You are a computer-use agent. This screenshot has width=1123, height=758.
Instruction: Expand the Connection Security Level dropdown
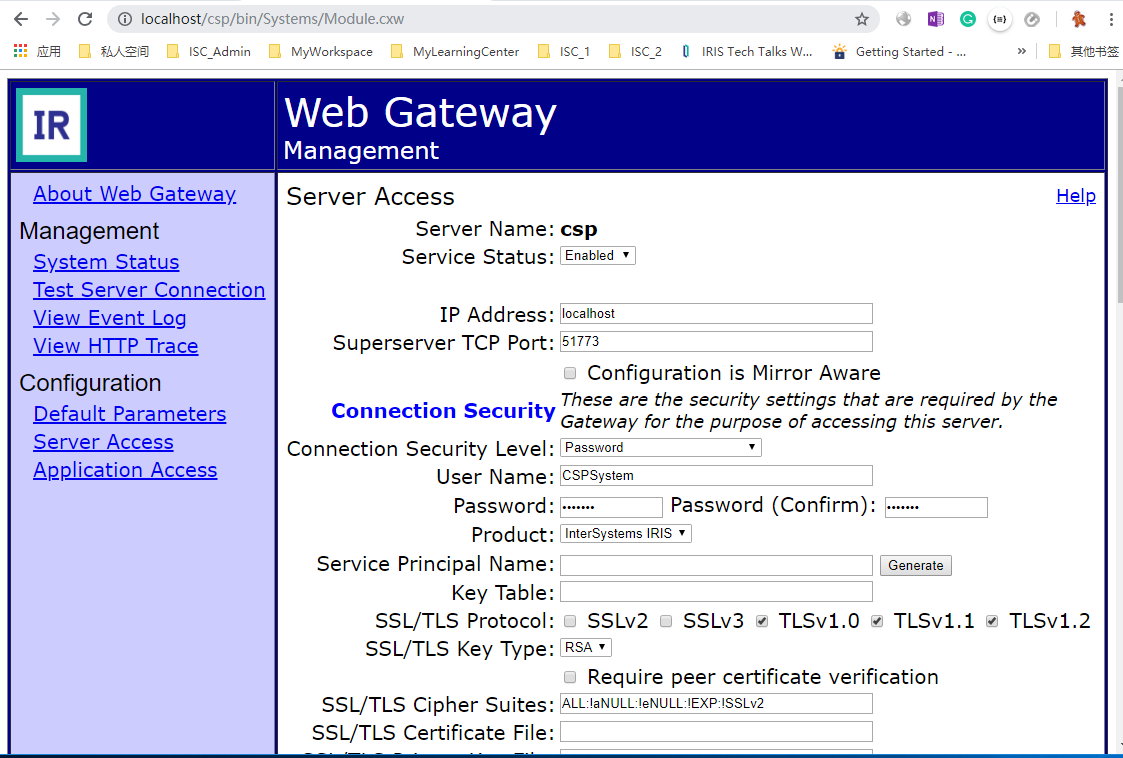pyautogui.click(x=660, y=448)
